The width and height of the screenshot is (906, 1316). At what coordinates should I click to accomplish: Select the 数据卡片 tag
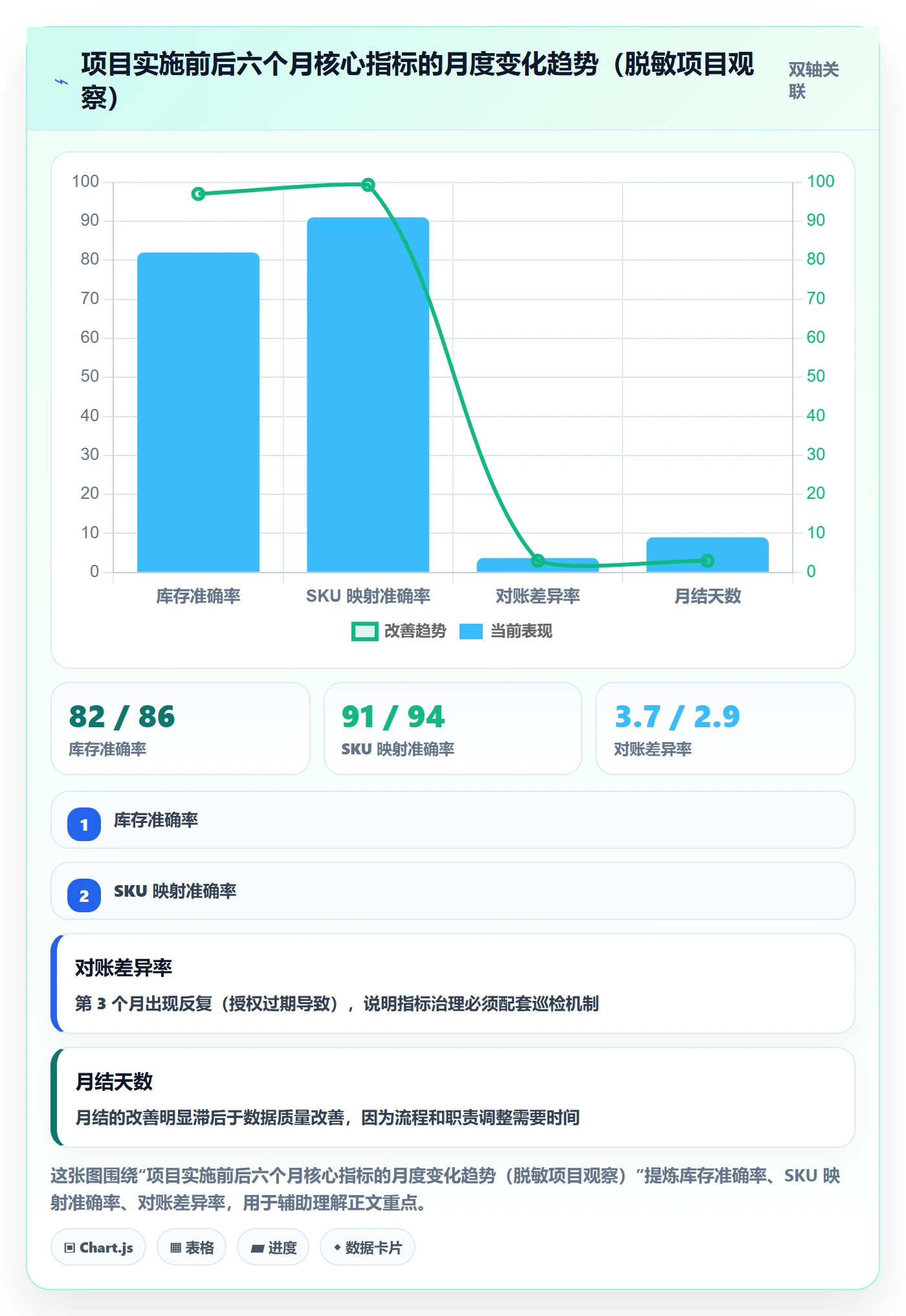[367, 1247]
